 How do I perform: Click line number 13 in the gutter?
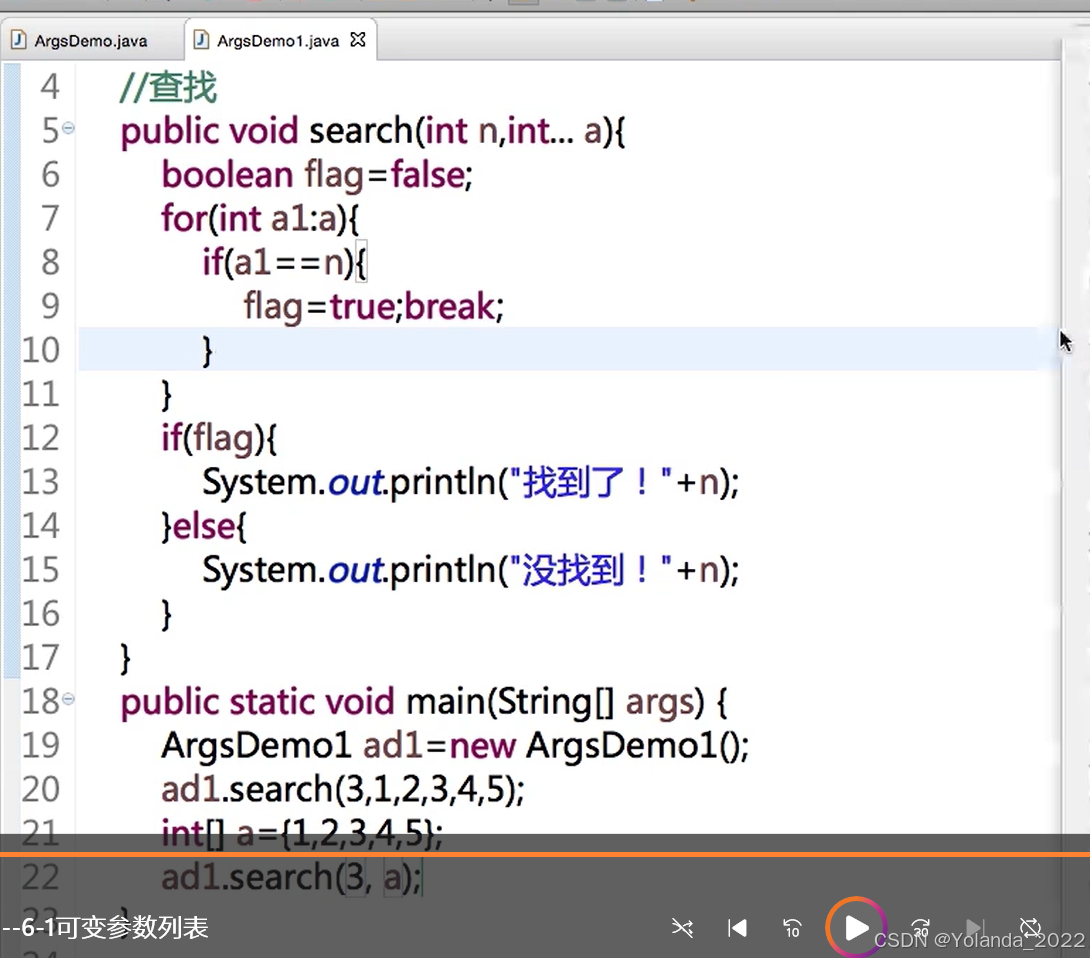[x=40, y=482]
